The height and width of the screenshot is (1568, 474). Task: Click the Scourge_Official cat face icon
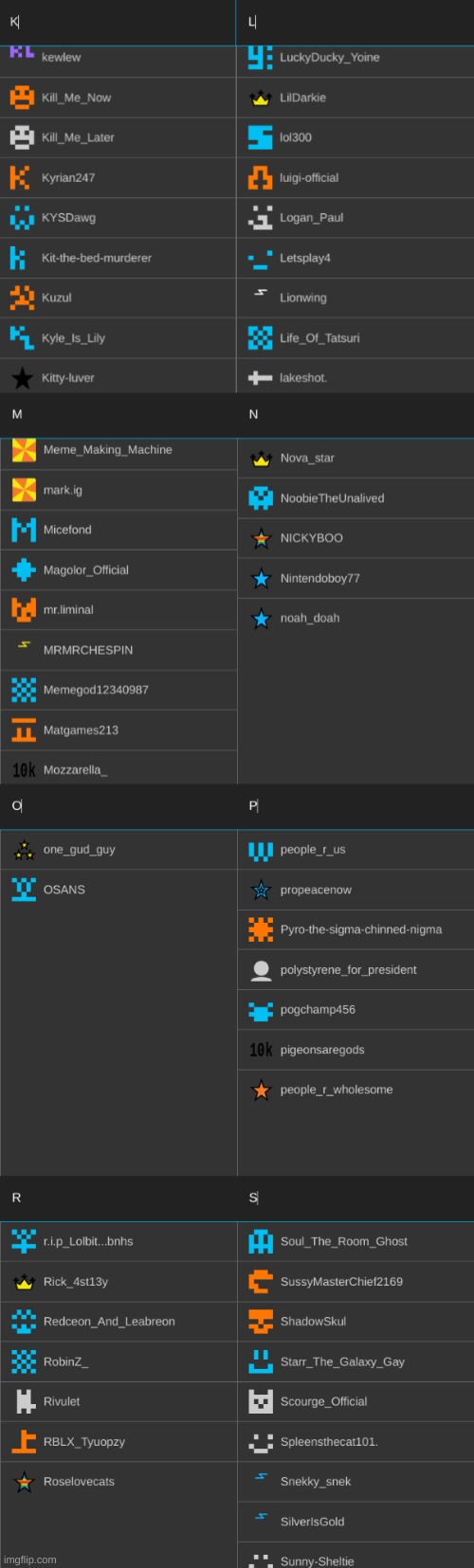coord(261,1401)
